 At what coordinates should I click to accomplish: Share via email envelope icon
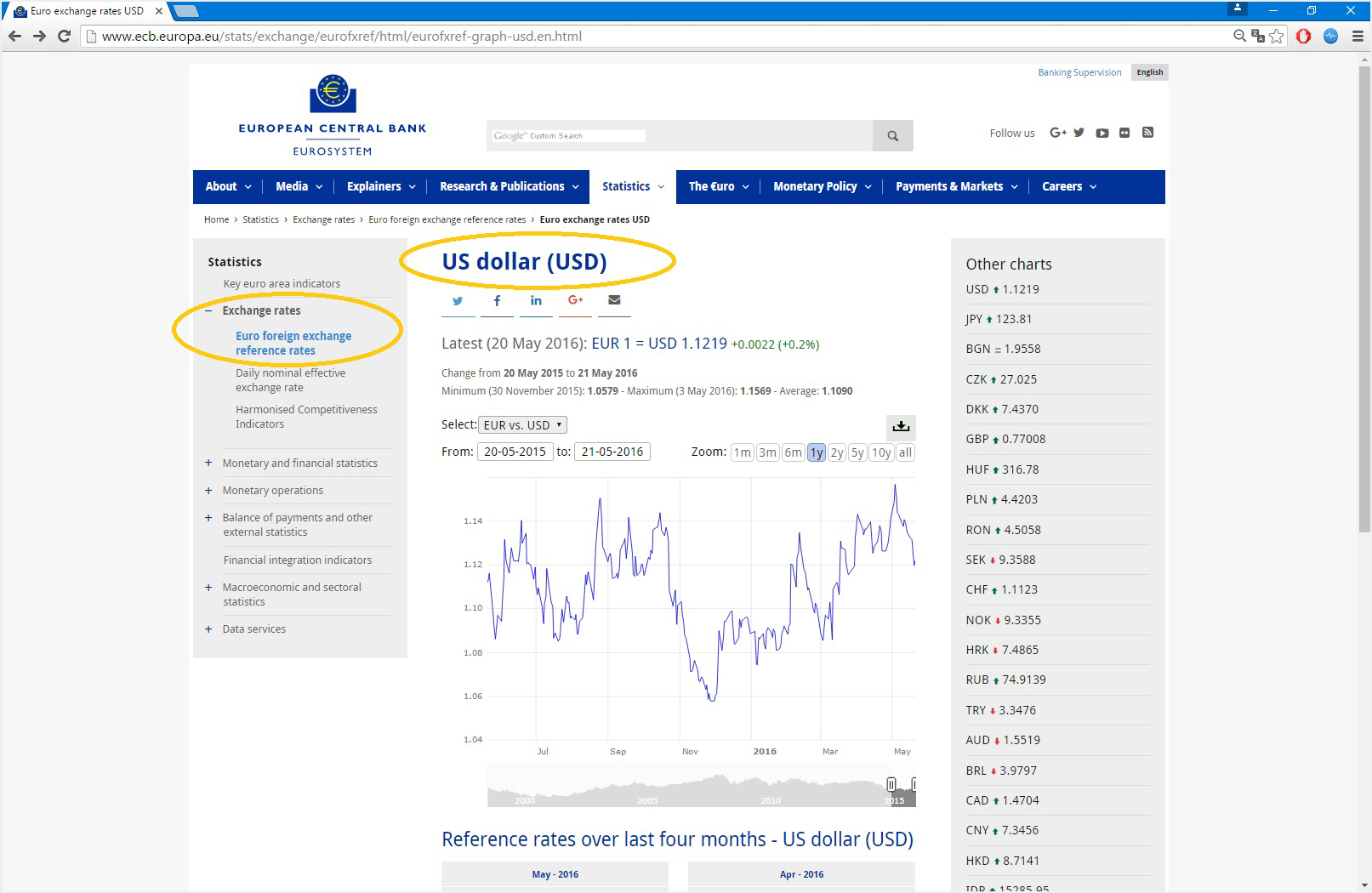coord(614,300)
